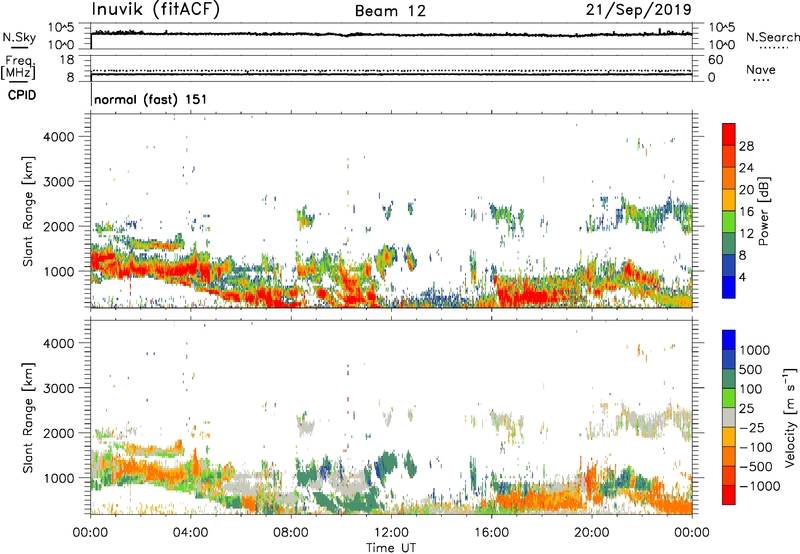Image resolution: width=800 pixels, height=554 pixels.
Task: Select the "Time UT" axis title
Action: click(x=391, y=548)
